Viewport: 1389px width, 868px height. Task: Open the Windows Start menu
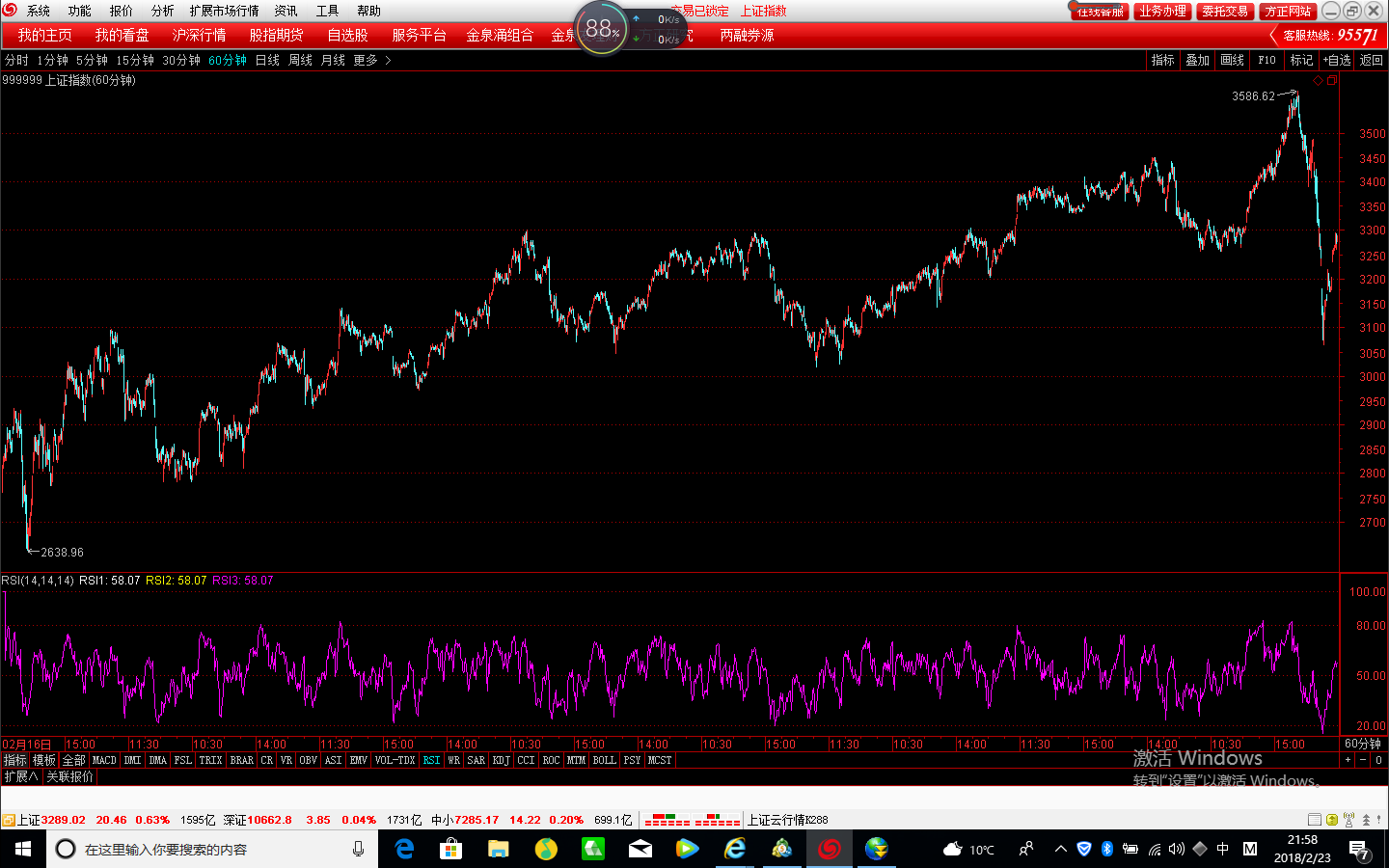[x=23, y=849]
